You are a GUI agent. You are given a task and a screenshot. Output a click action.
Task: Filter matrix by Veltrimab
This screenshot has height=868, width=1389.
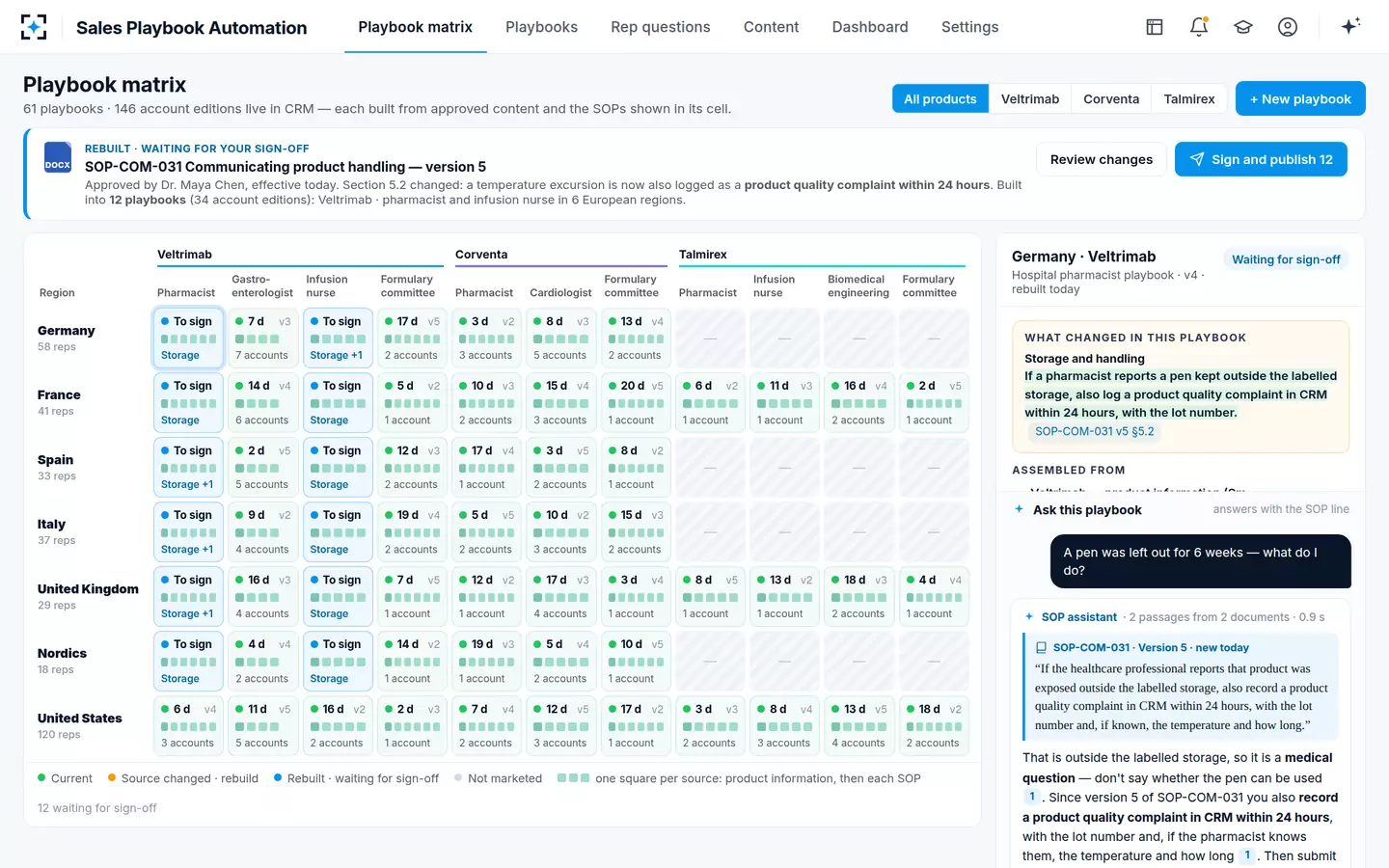[x=1030, y=98]
